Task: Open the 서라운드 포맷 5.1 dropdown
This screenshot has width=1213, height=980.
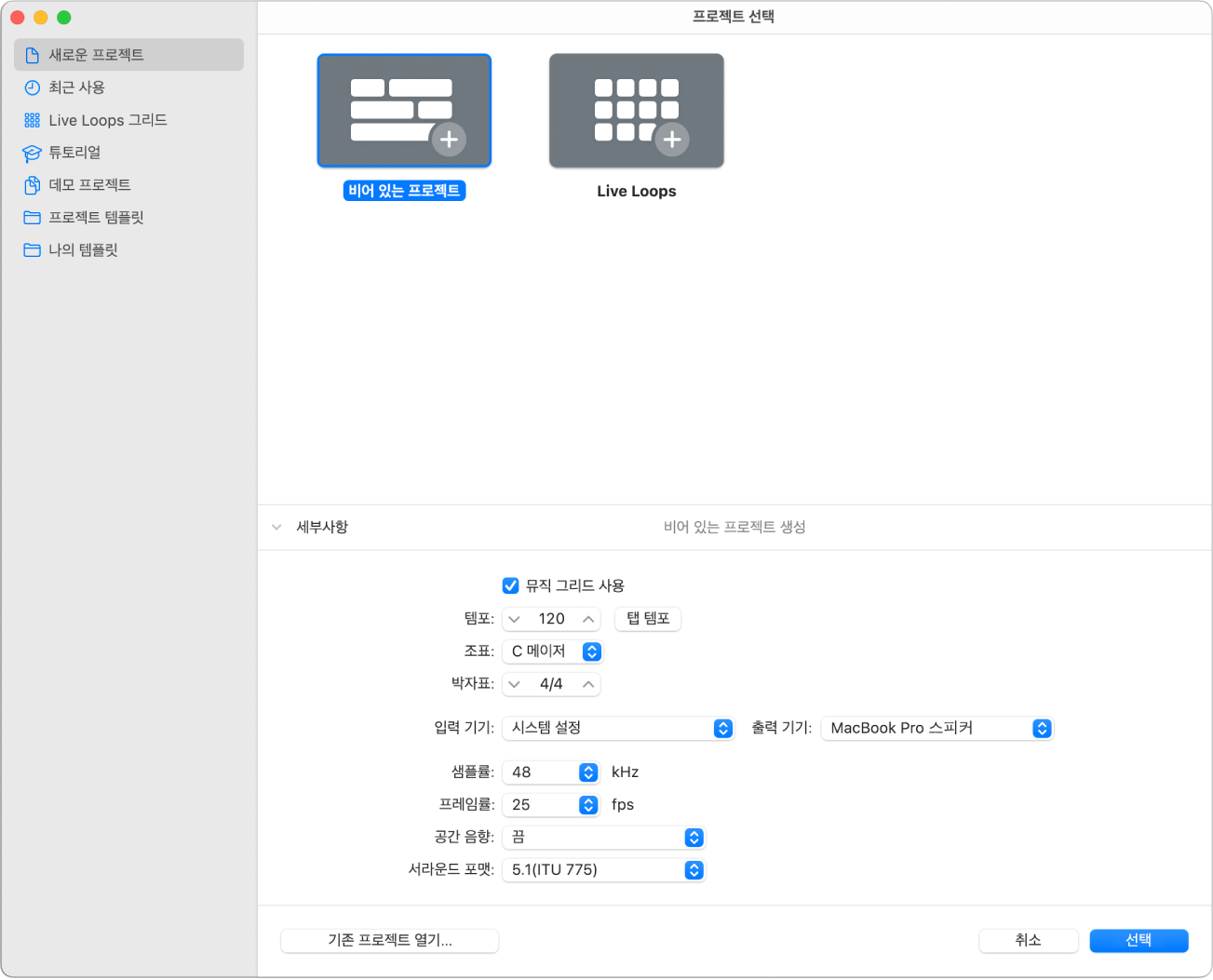Action: [x=603, y=870]
